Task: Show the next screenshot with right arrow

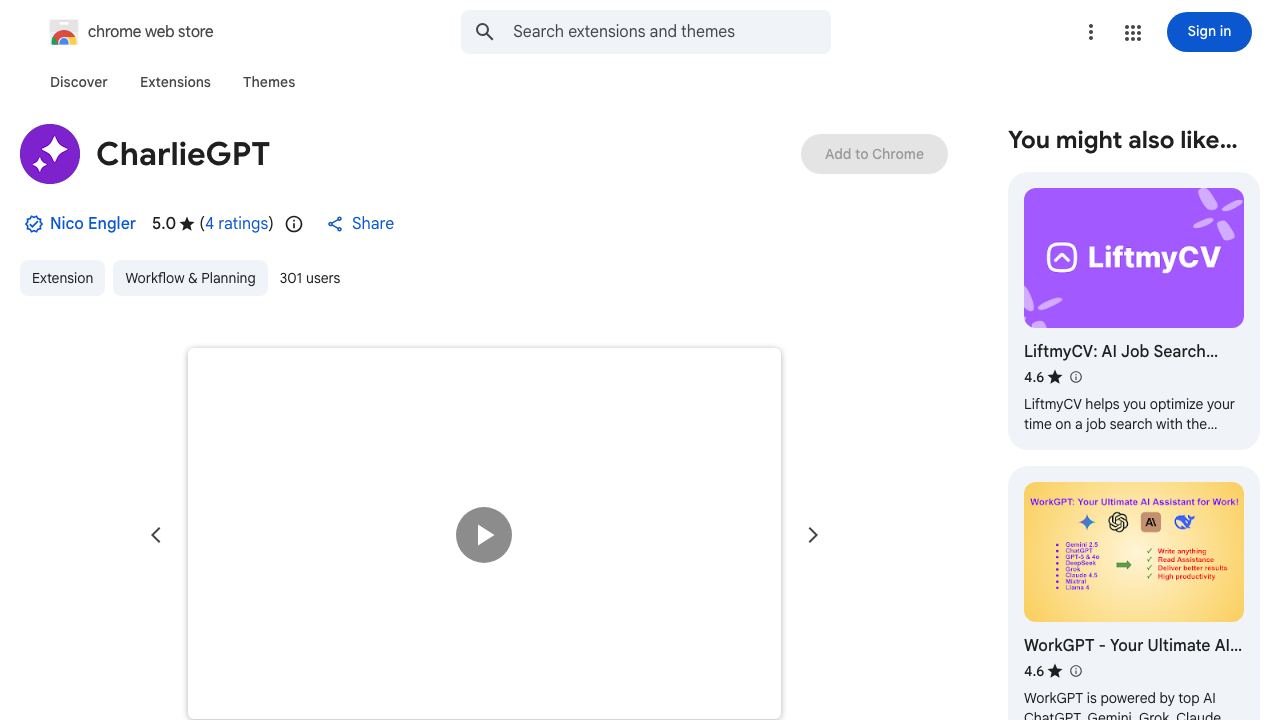Action: coord(813,535)
